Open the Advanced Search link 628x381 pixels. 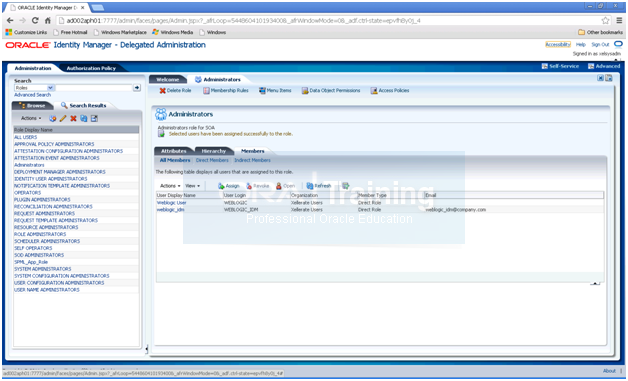[32, 95]
